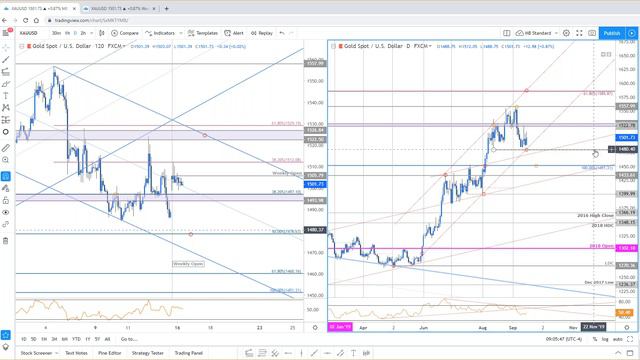Select the 2h timeframe

83,33
